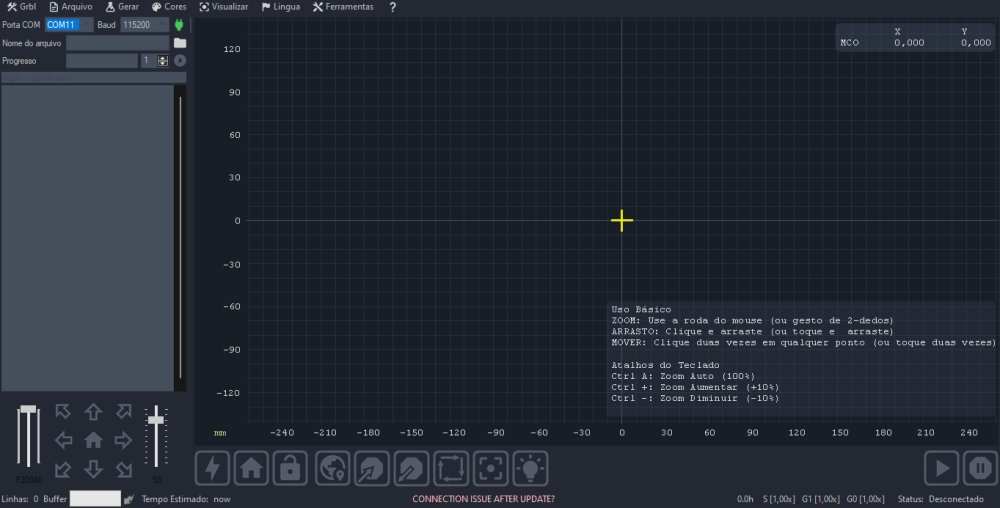
Task: Click the resume play button at bottom right
Action: coord(940,467)
